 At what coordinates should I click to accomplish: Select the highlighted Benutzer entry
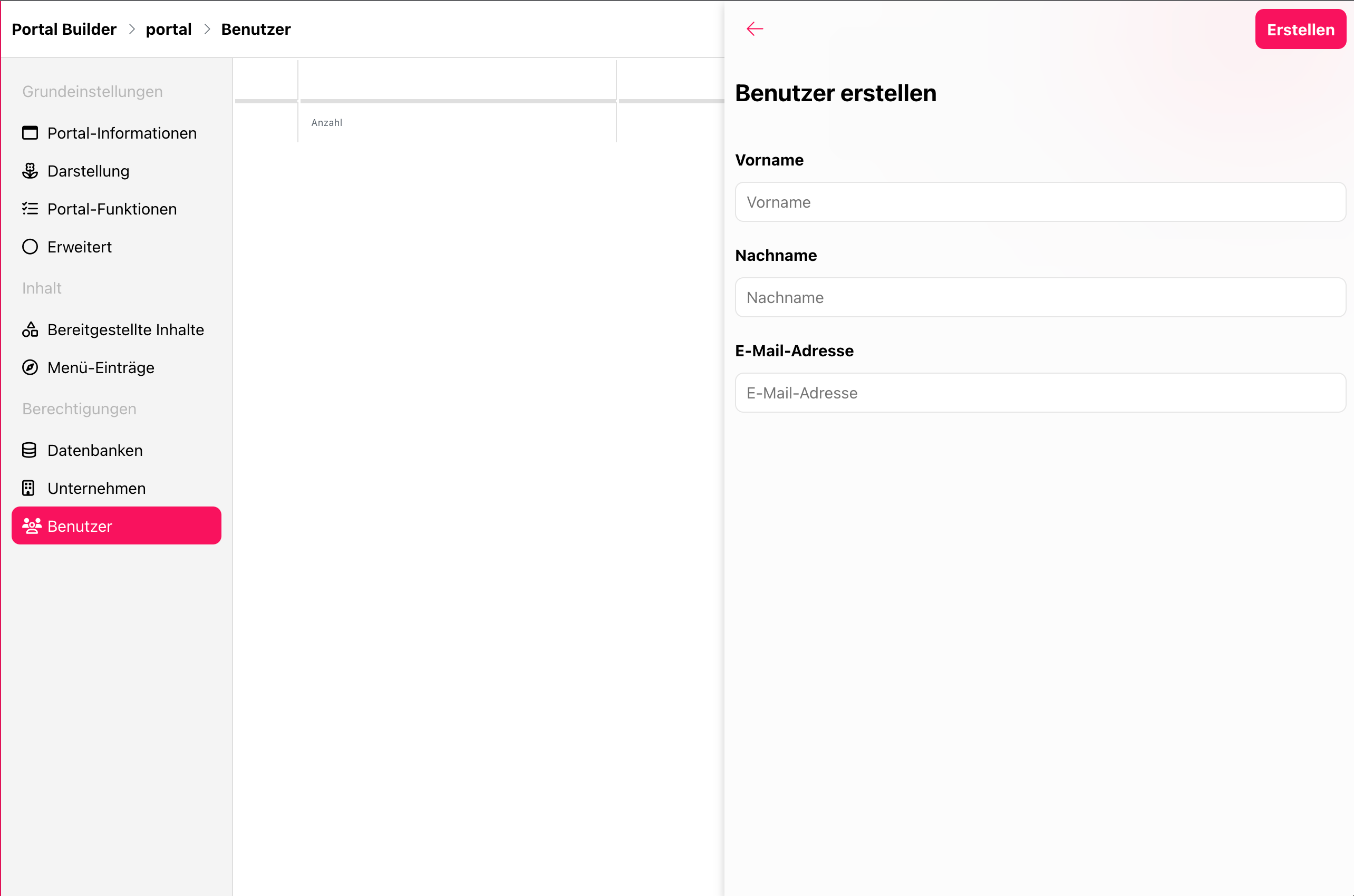[116, 525]
